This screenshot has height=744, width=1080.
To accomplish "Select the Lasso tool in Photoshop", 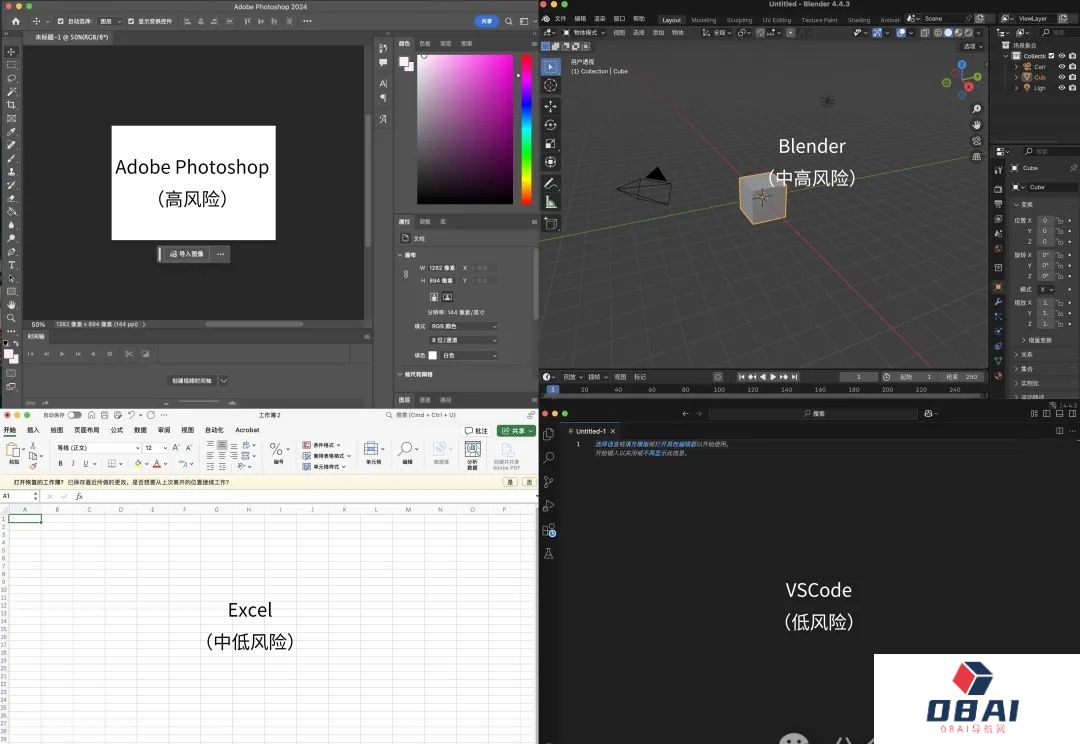I will coord(11,78).
